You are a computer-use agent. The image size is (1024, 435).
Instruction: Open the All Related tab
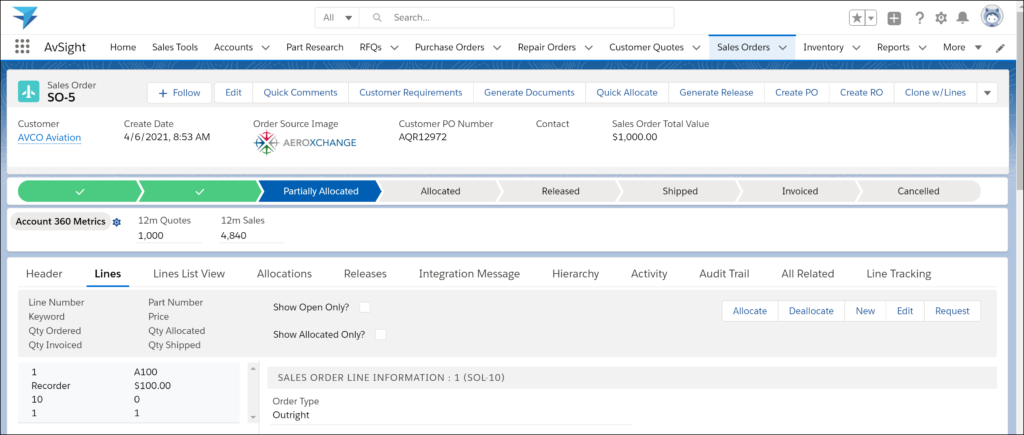(808, 274)
